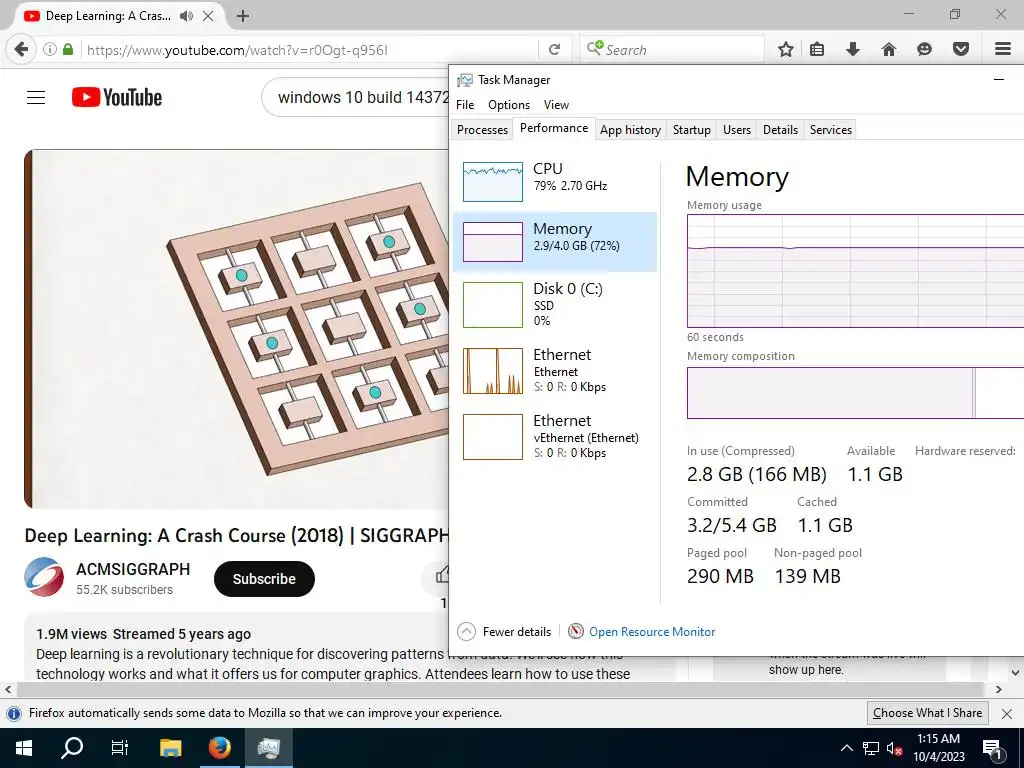Click the muted volume tray icon
Screen dimensions: 1024x768
point(894,748)
